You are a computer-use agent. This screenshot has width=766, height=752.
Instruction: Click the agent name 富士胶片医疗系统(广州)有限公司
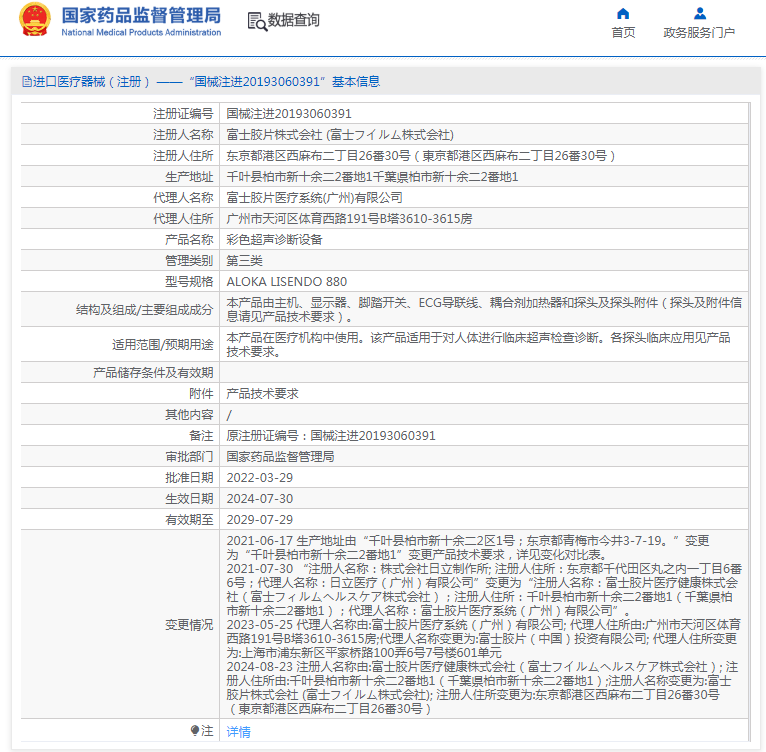click(315, 198)
